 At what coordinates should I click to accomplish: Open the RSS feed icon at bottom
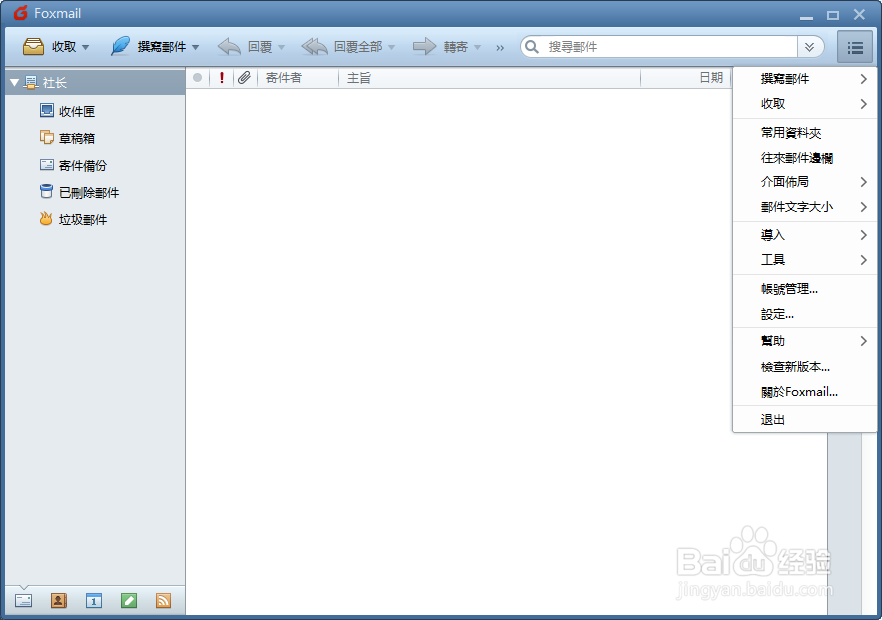pyautogui.click(x=163, y=600)
